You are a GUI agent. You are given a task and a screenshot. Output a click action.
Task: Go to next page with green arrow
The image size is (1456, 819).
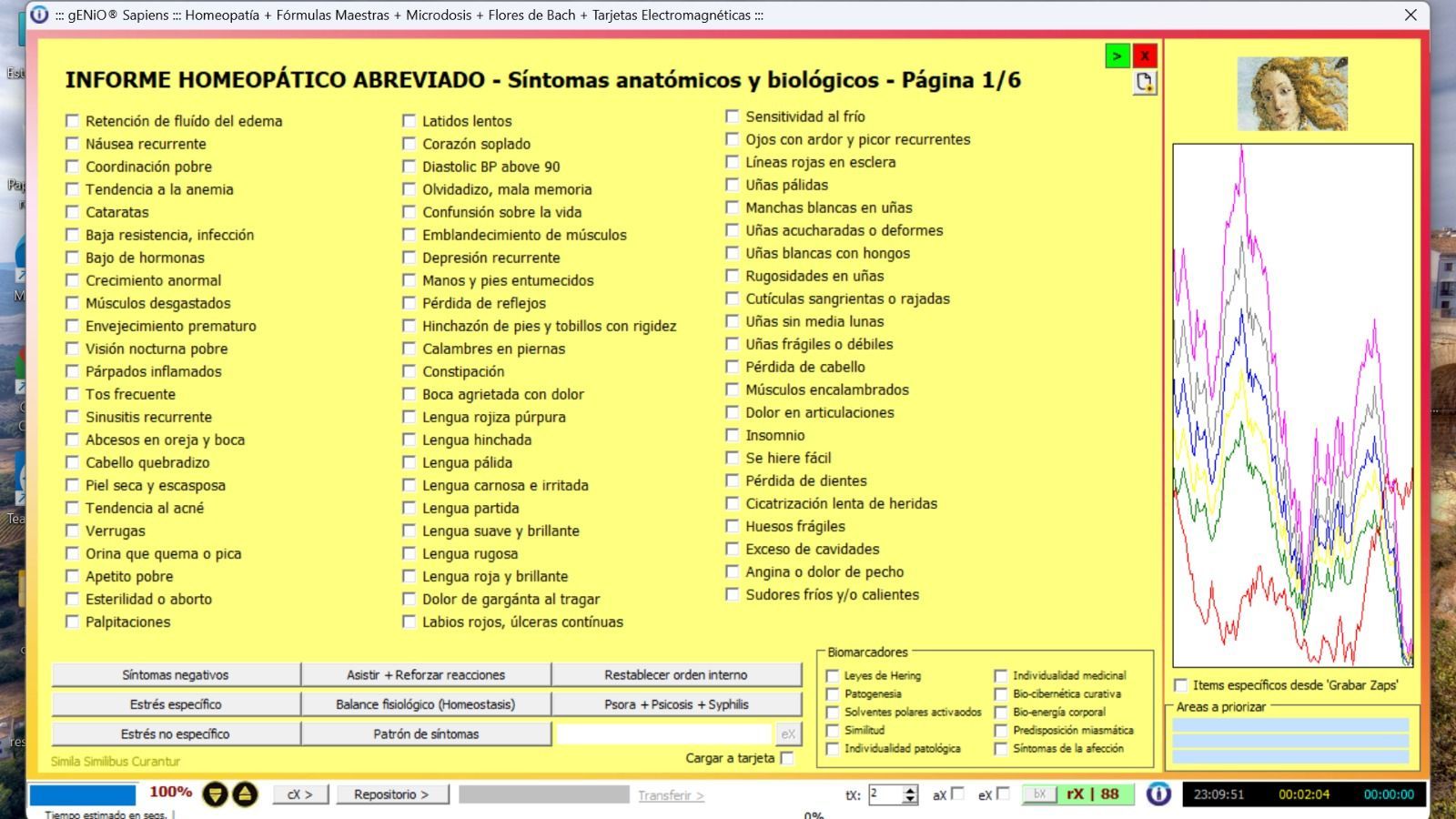point(1117,56)
